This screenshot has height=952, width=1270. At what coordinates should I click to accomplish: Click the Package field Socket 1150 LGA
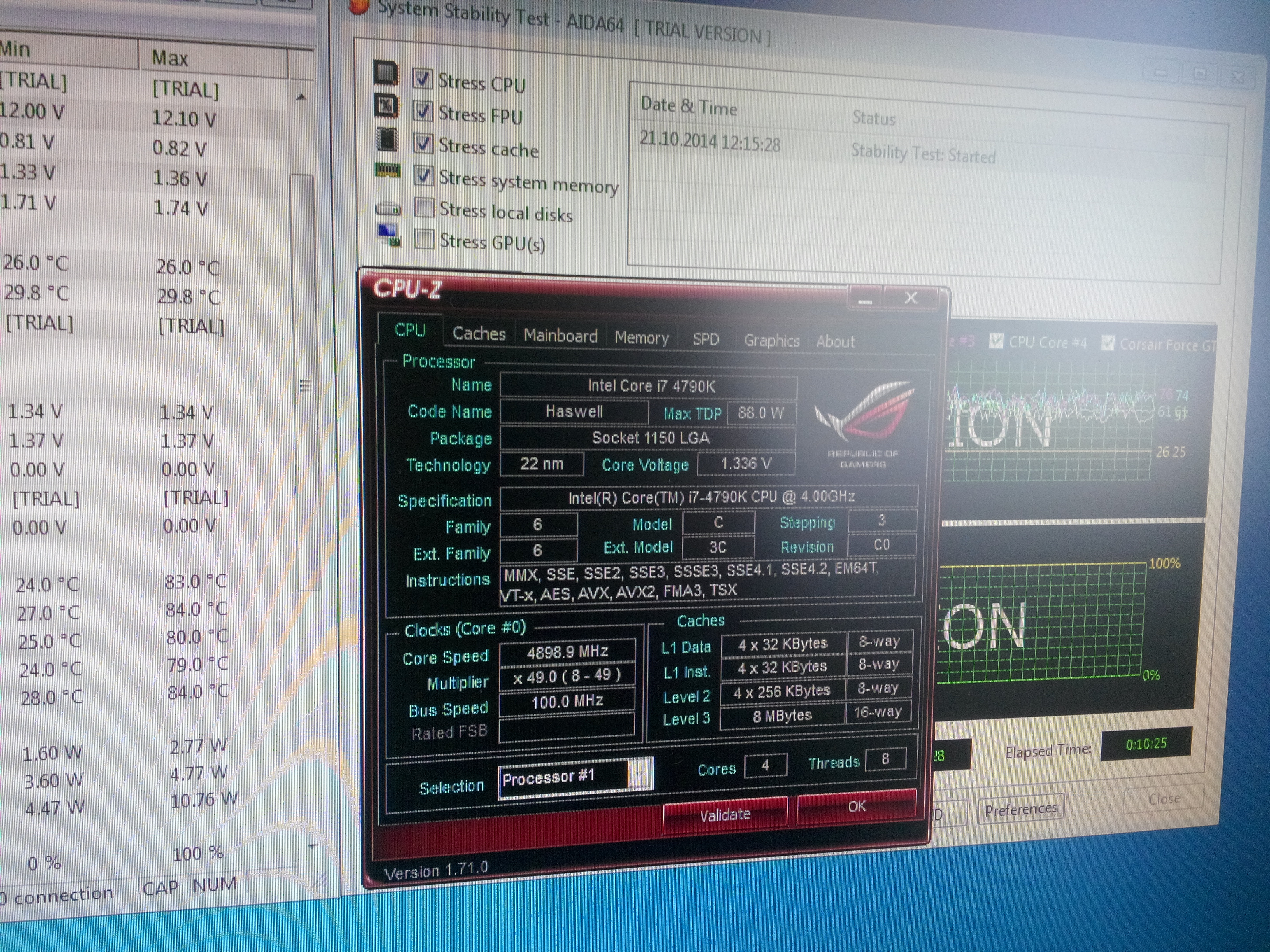click(x=649, y=438)
